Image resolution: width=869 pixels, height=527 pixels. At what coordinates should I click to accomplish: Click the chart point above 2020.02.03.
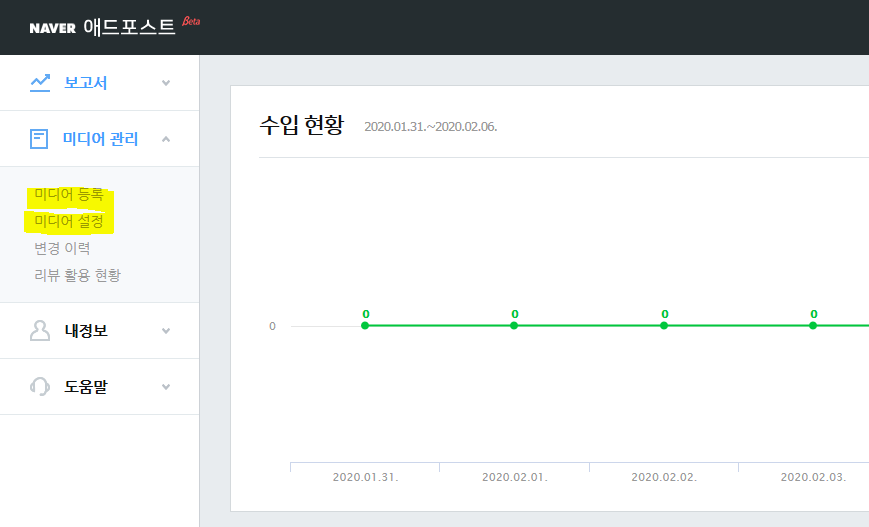tap(813, 325)
